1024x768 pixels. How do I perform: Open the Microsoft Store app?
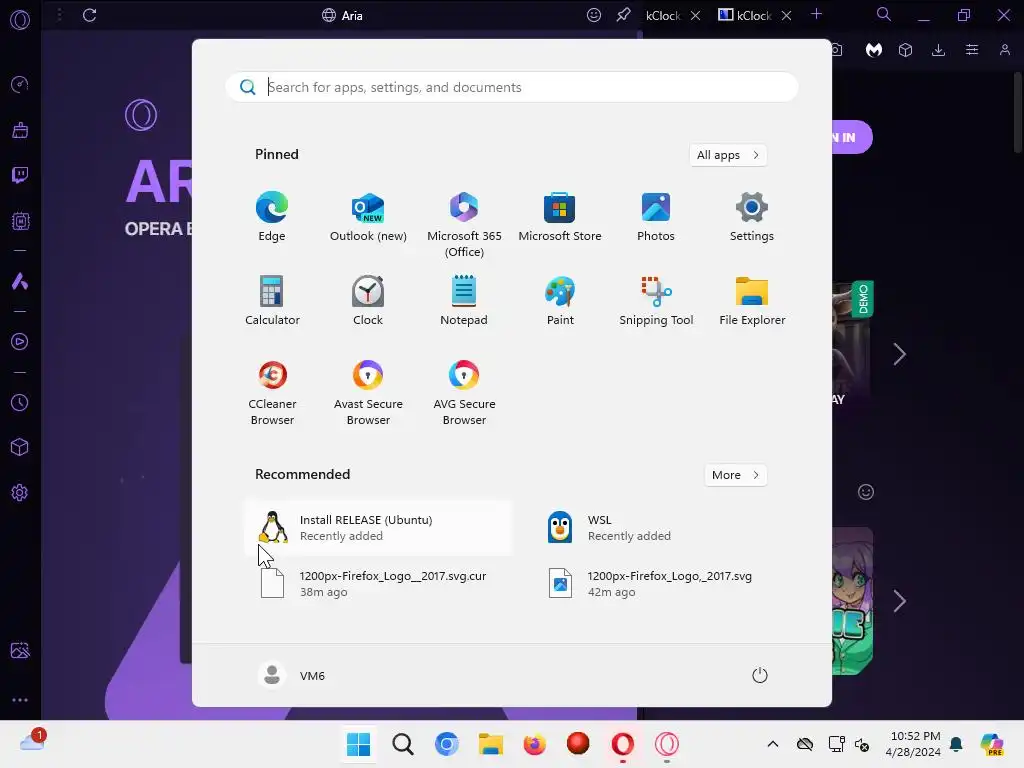[560, 217]
